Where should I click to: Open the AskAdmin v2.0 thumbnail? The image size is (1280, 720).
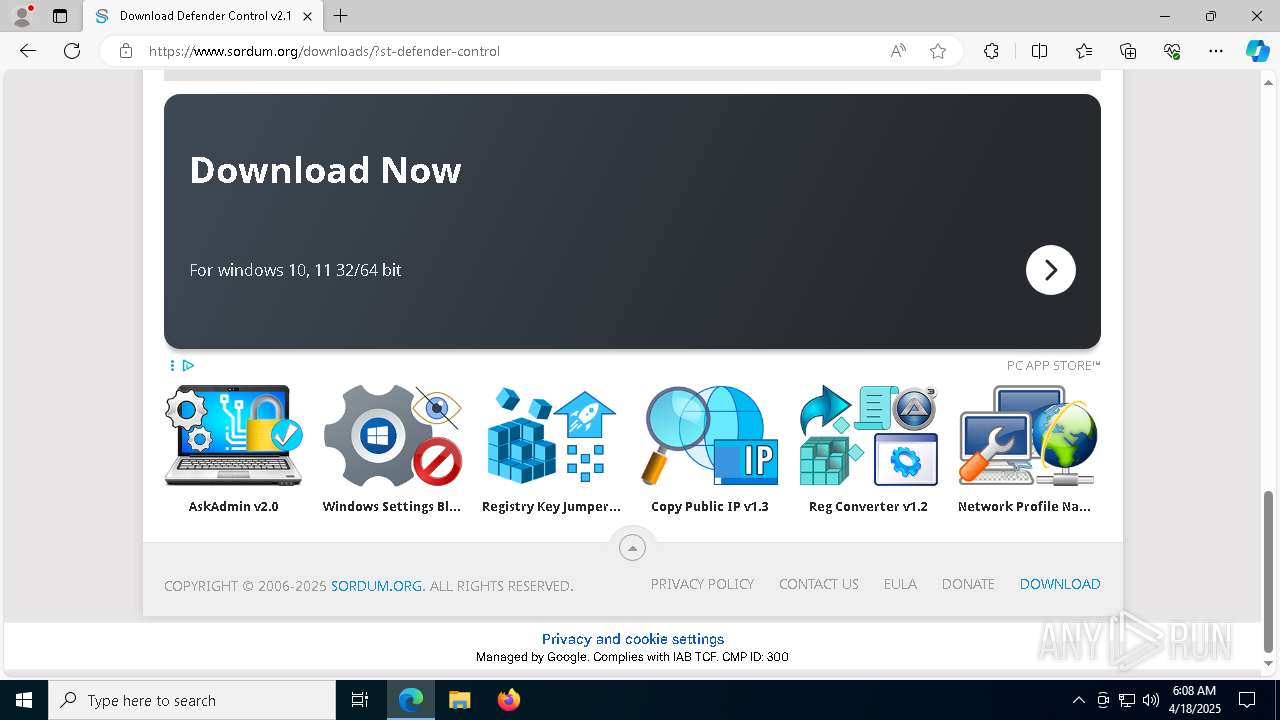[233, 435]
